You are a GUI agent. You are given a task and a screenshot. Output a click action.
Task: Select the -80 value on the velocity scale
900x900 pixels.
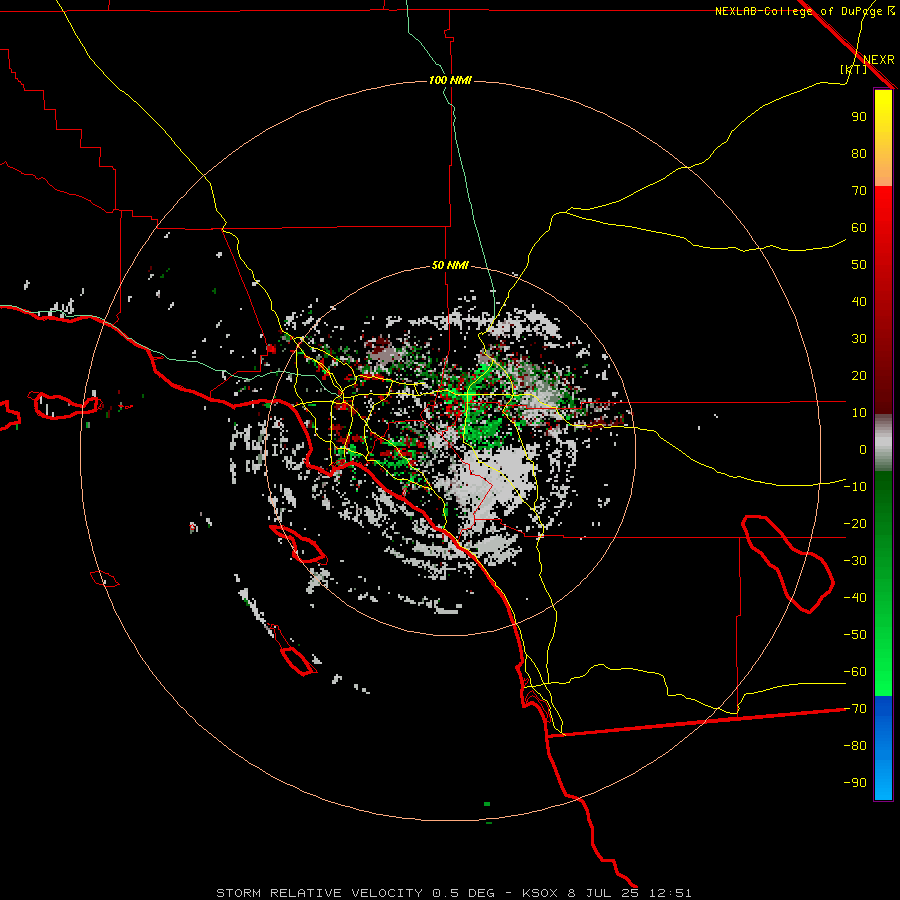(x=855, y=746)
